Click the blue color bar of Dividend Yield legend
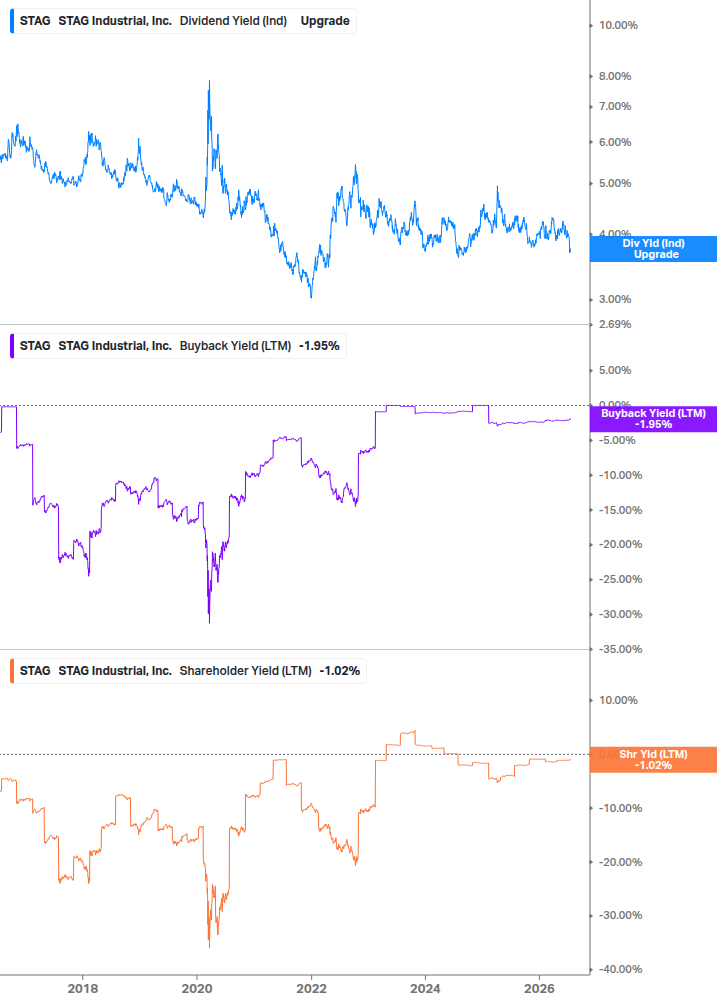The height and width of the screenshot is (1005, 717). pos(12,21)
